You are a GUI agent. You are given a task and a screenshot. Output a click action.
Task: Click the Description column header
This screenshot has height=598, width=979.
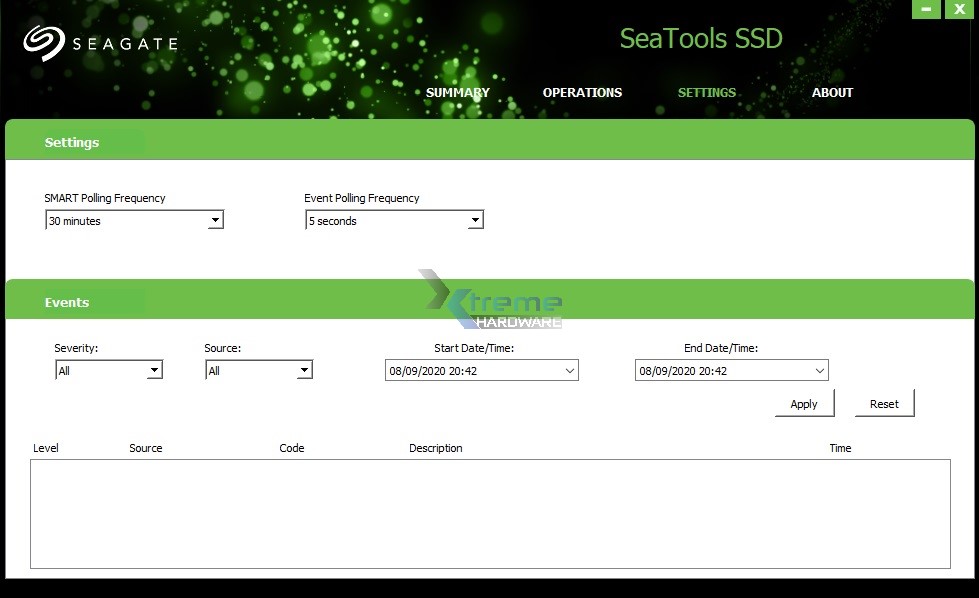(x=435, y=448)
